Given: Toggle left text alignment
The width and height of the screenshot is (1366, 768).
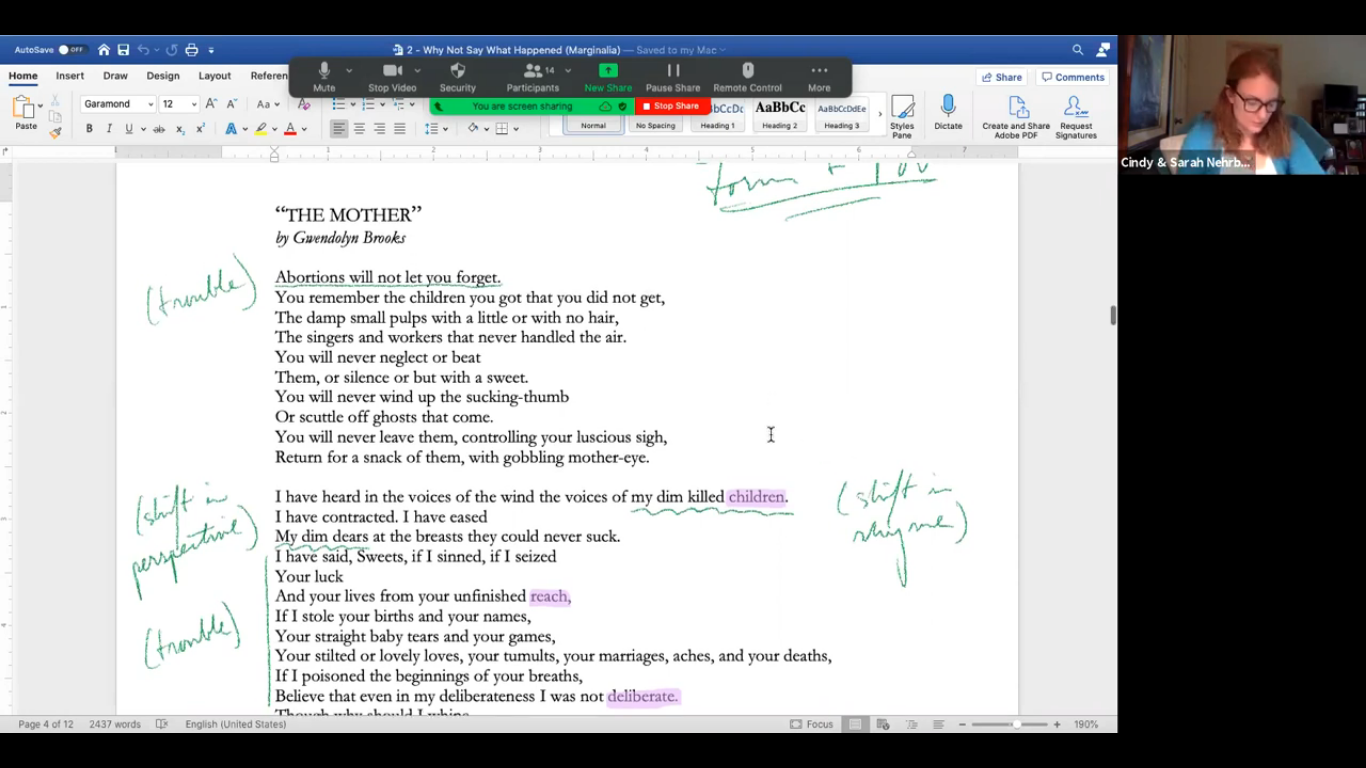Looking at the screenshot, I should click(x=339, y=129).
